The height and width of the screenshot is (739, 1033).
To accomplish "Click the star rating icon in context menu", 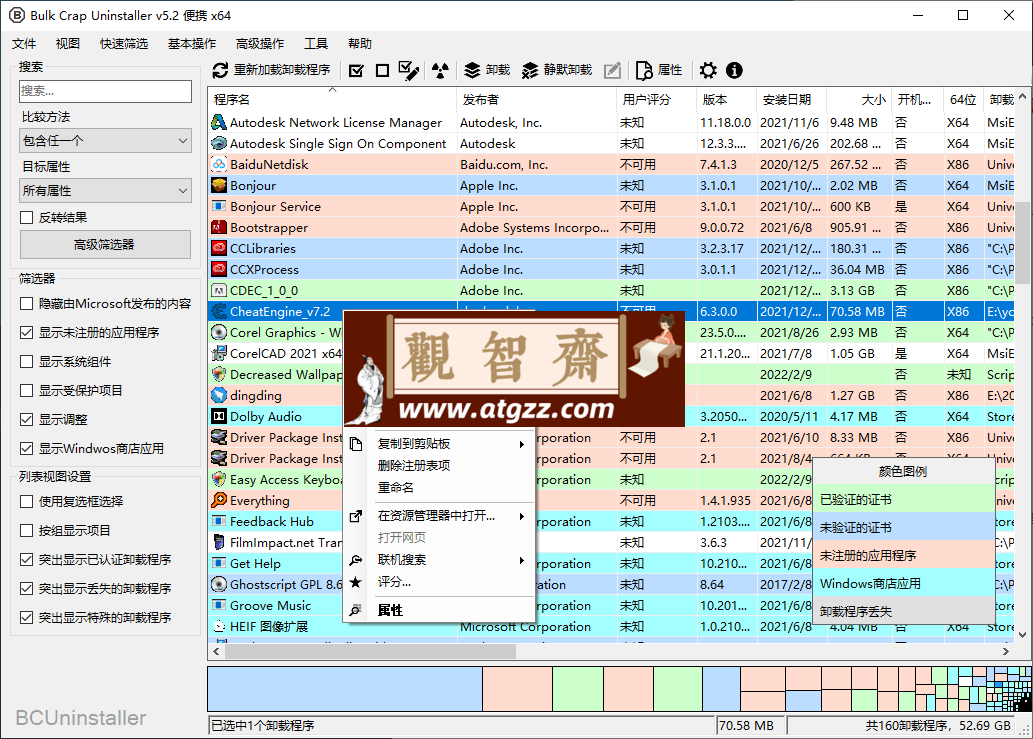I will coord(356,582).
